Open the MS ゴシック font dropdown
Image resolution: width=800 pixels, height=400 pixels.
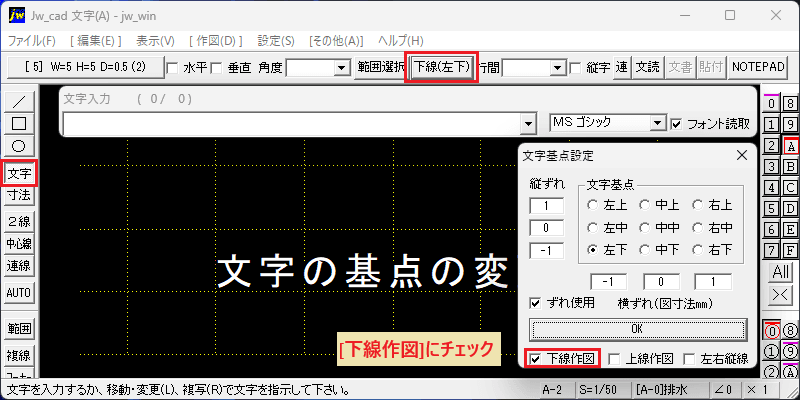[659, 123]
